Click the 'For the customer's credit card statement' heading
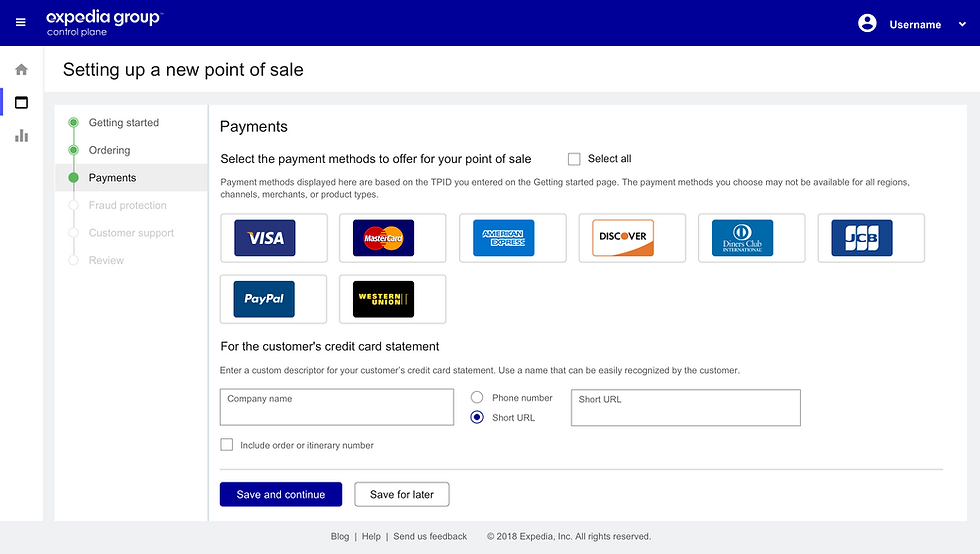Screen dimensions: 980x554 pos(330,346)
